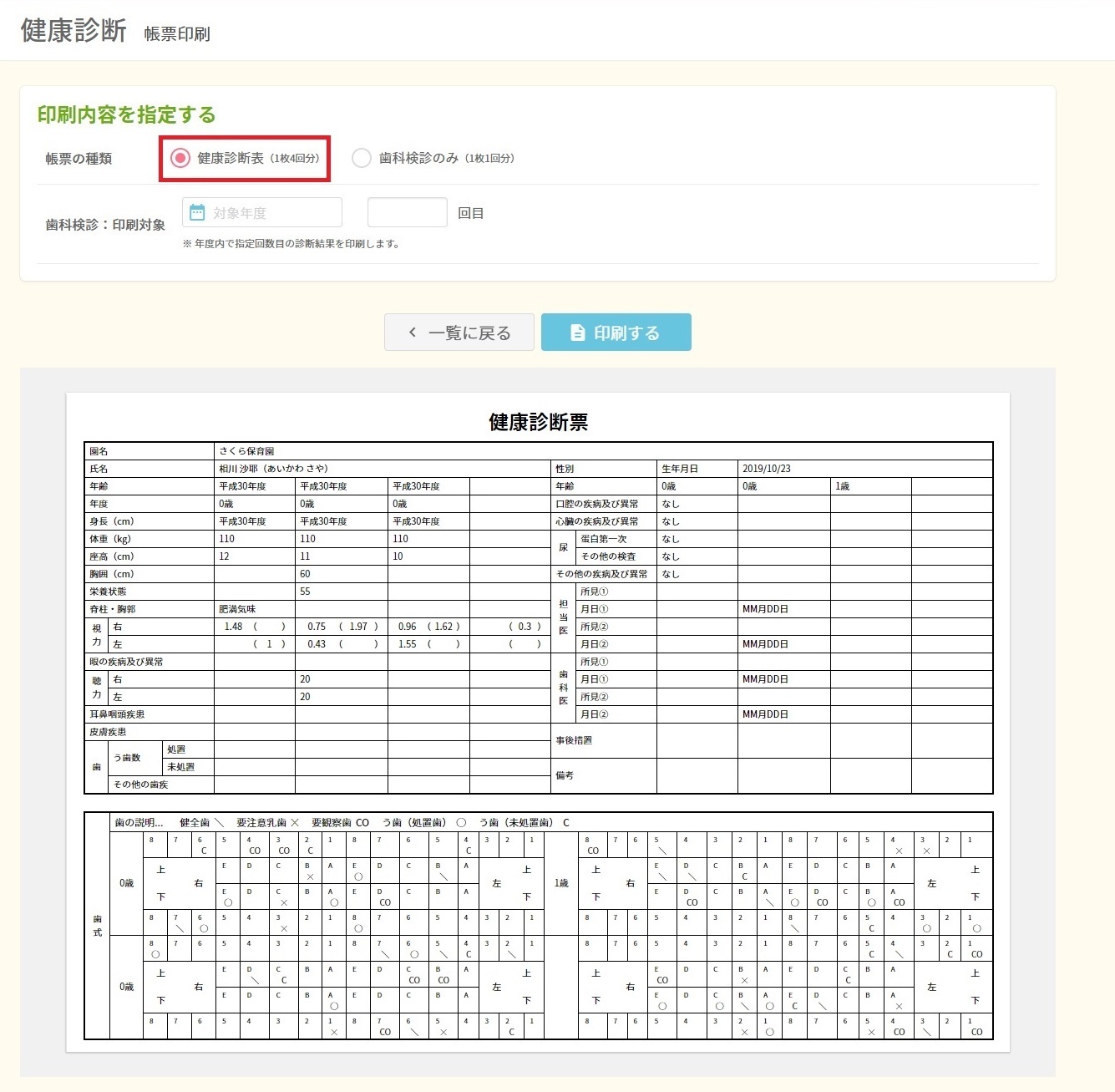Viewport: 1115px width, 1092px height.
Task: Click the 印刷する button
Action: (616, 333)
